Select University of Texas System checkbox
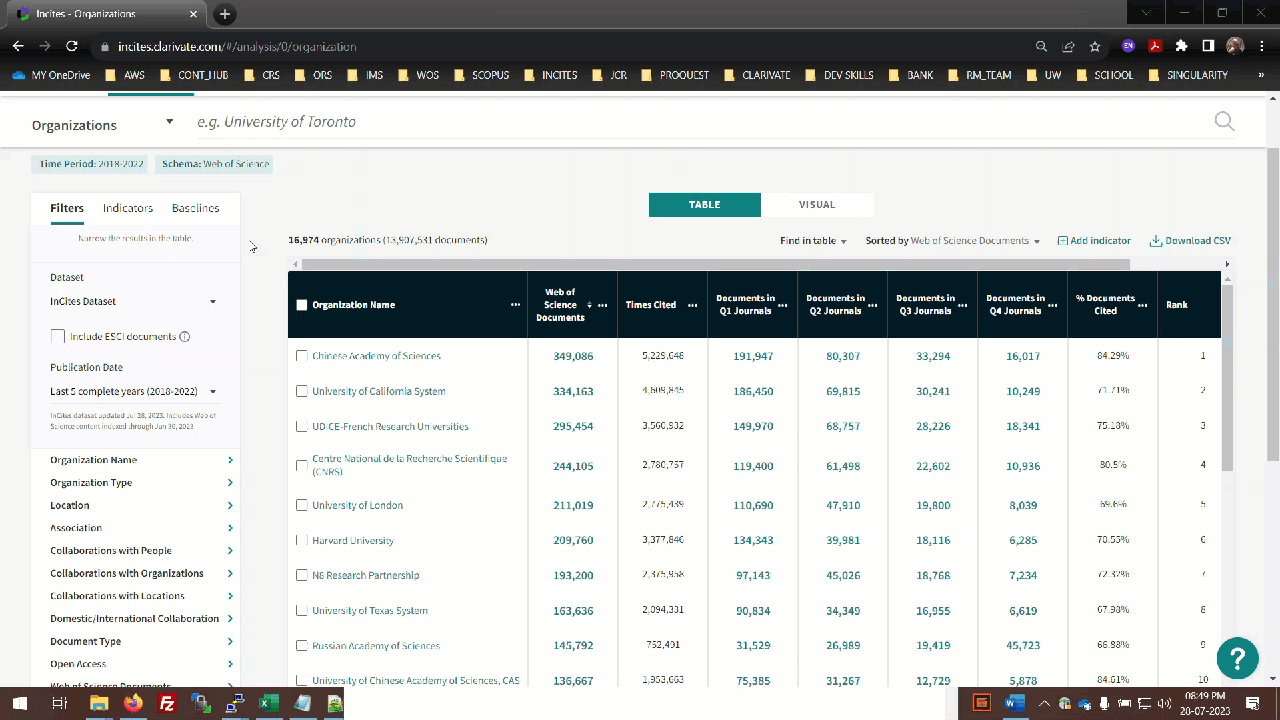Viewport: 1280px width, 720px height. 302,610
